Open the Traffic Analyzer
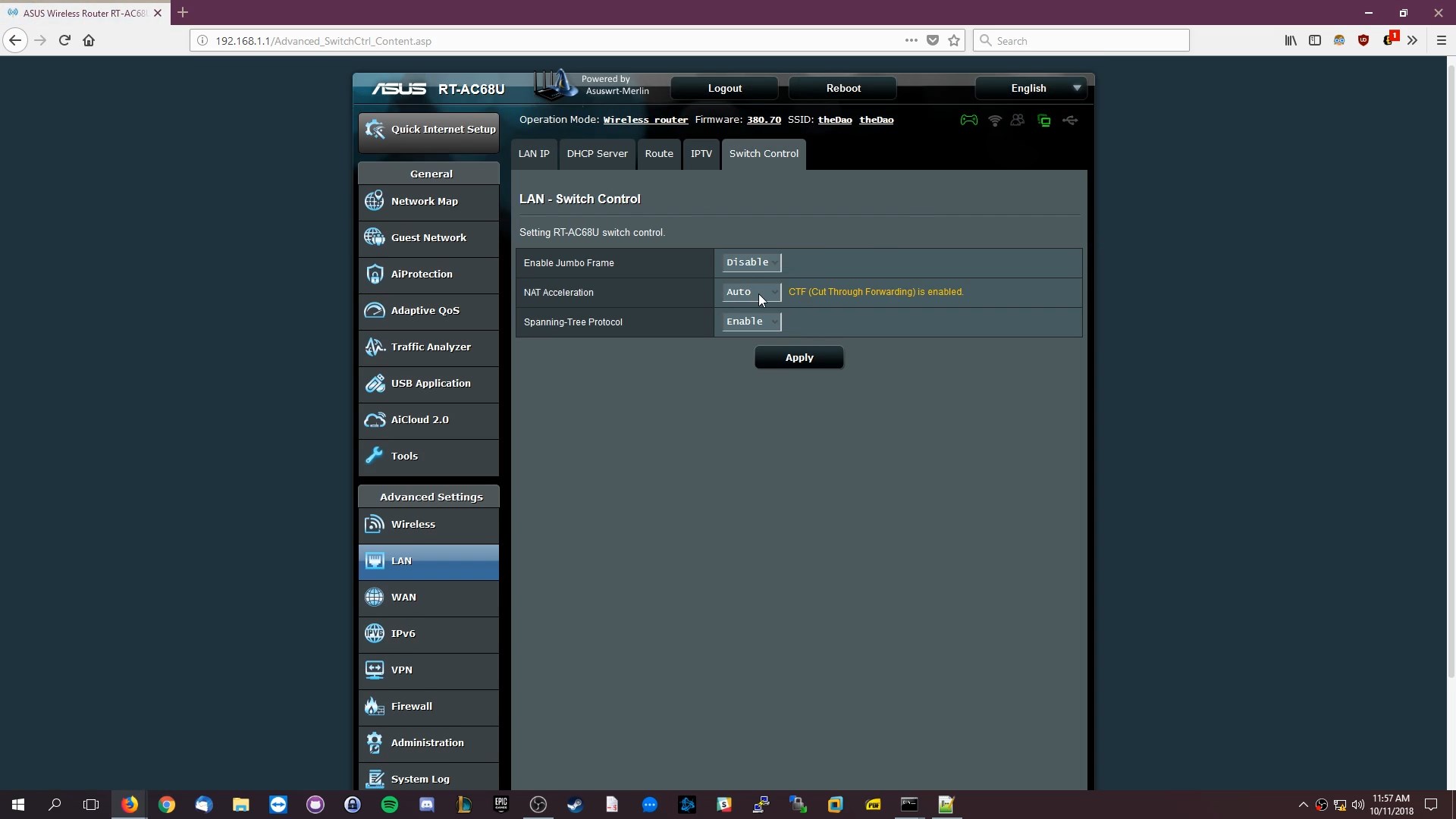 click(430, 347)
